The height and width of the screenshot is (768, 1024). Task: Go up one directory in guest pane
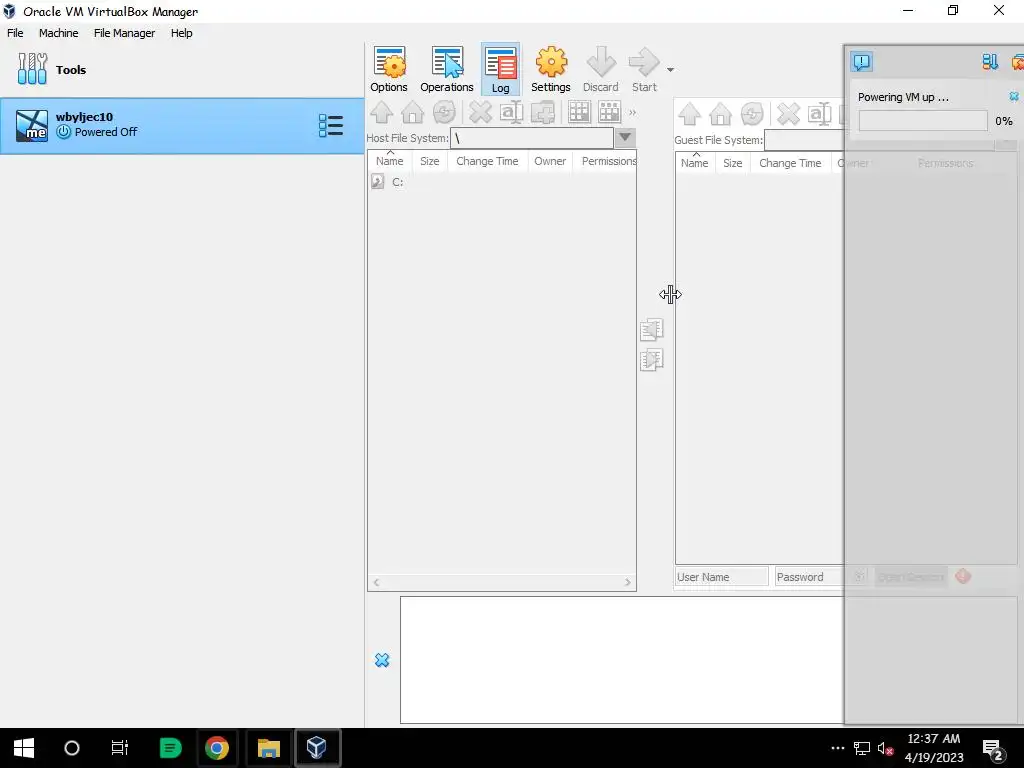pos(690,114)
